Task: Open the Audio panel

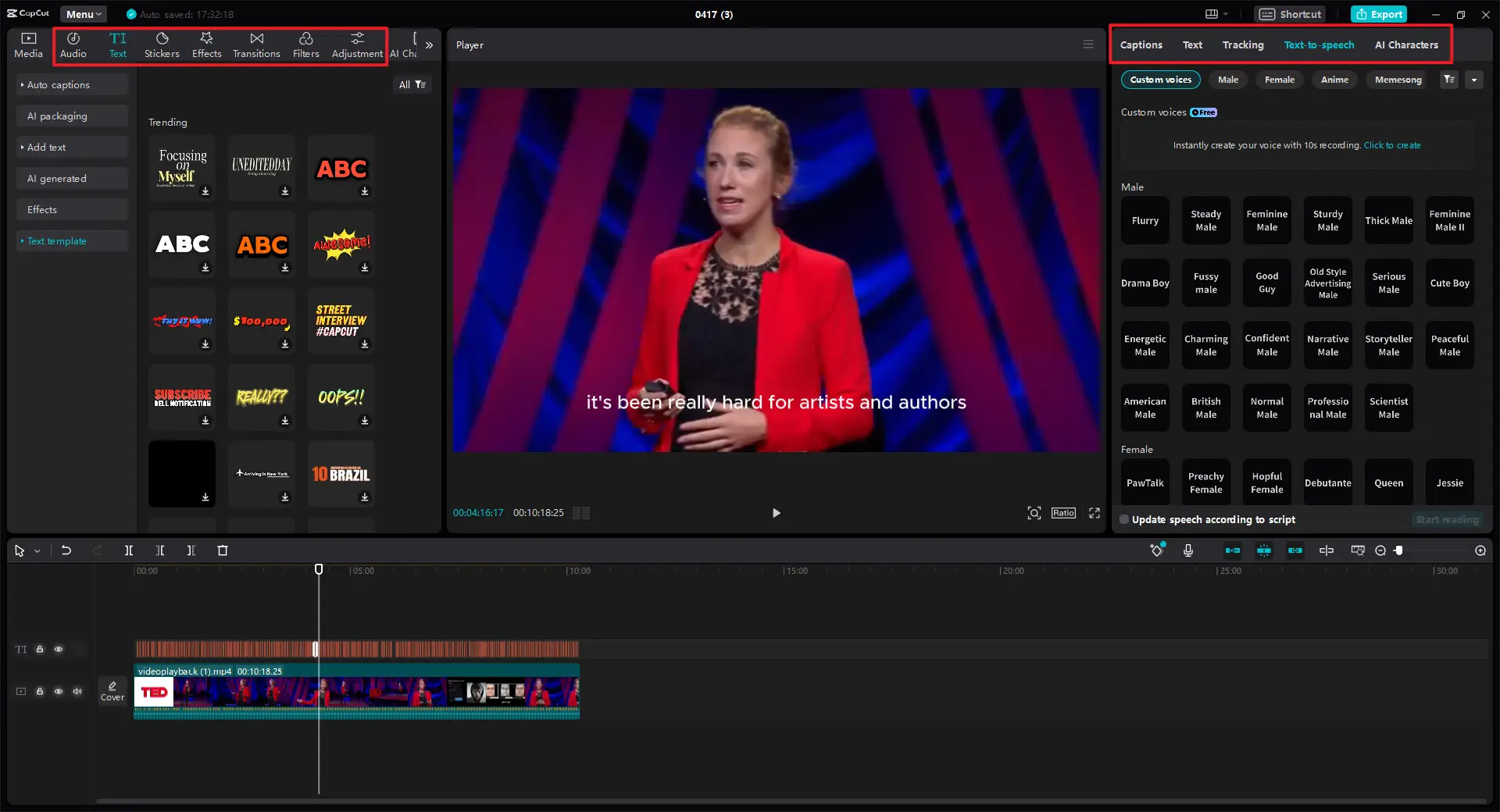Action: pos(73,45)
